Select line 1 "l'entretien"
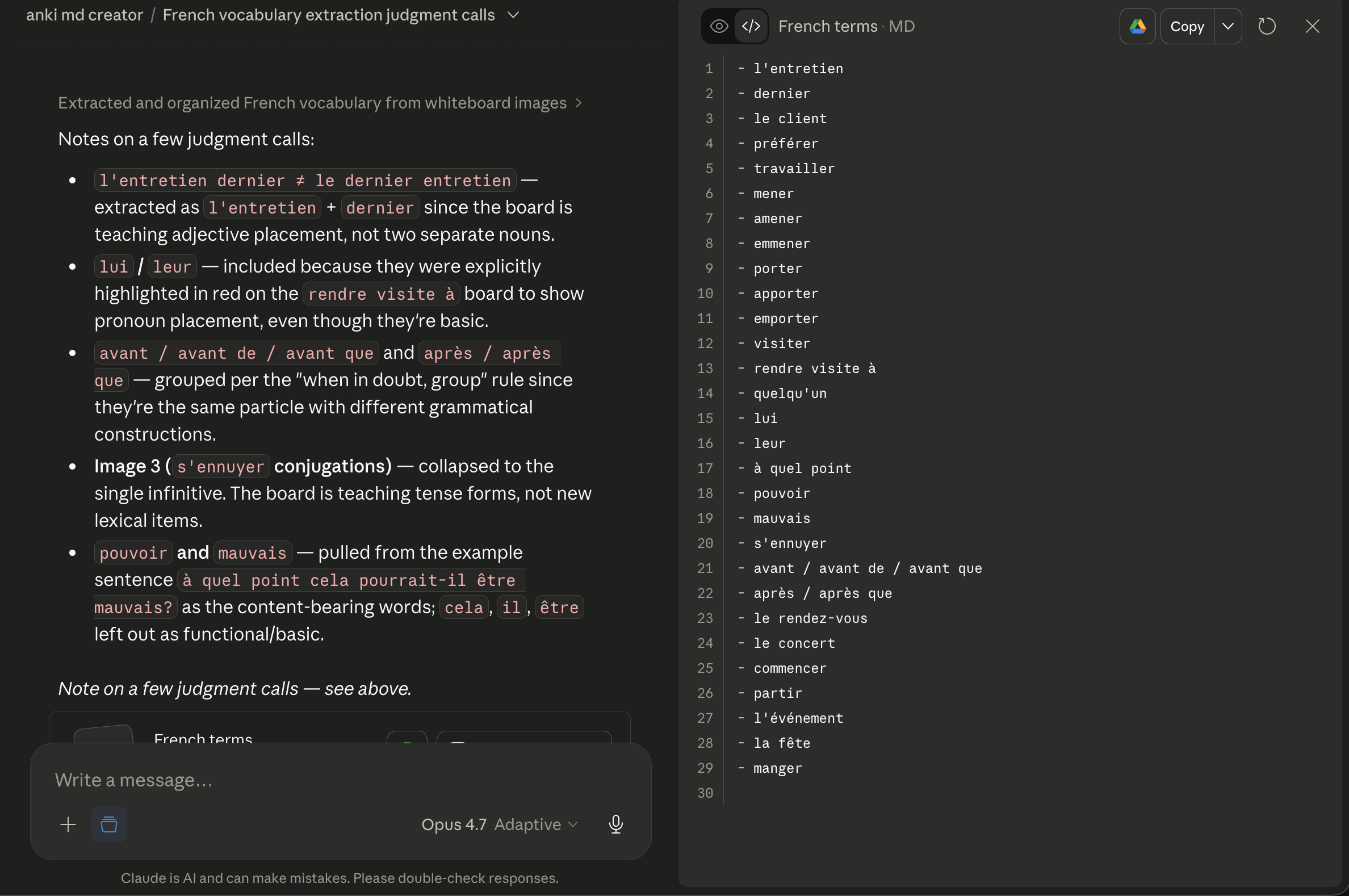 pos(798,69)
